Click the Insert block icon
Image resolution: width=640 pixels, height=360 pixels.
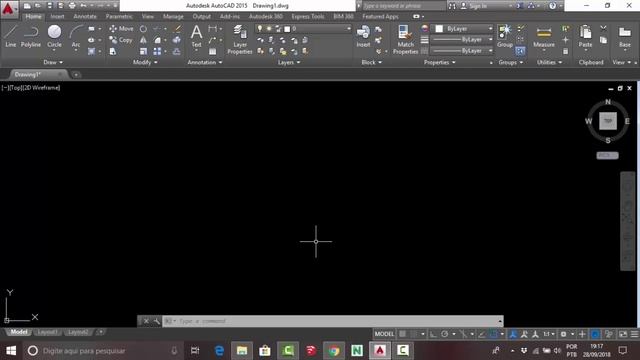click(x=363, y=36)
